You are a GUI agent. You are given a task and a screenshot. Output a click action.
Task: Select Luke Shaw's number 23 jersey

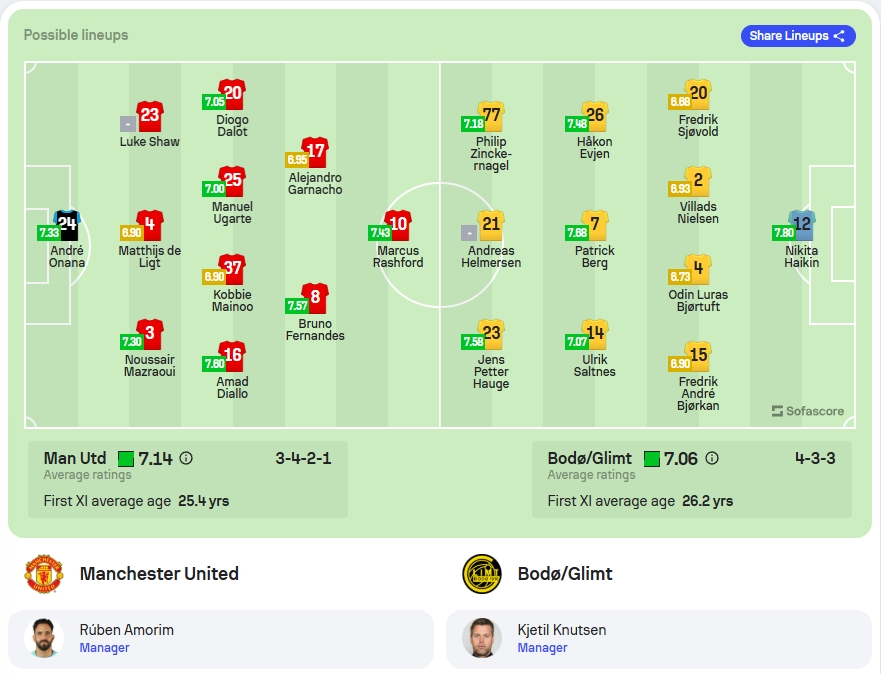(x=150, y=116)
